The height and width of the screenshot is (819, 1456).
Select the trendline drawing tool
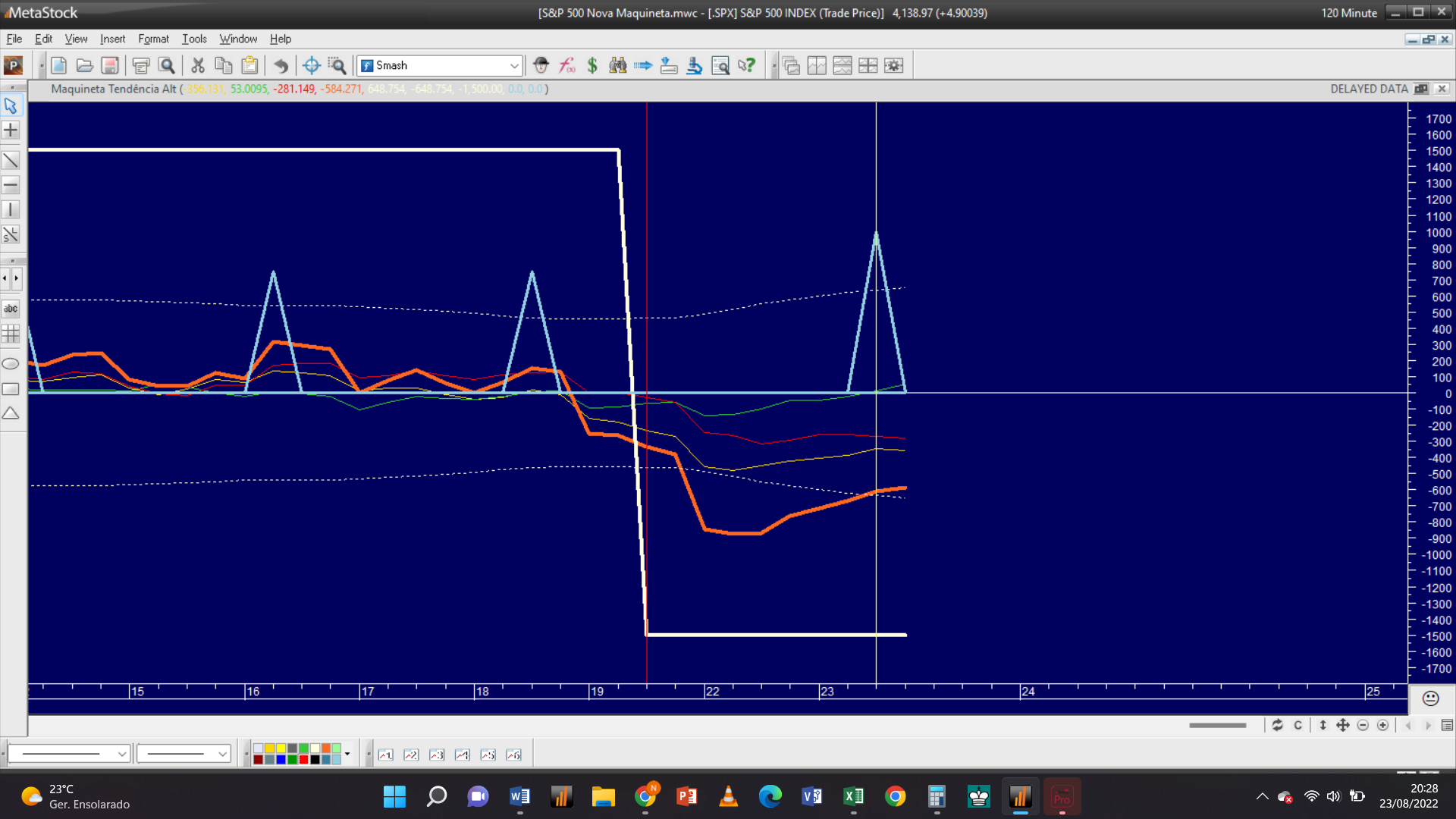pyautogui.click(x=11, y=161)
